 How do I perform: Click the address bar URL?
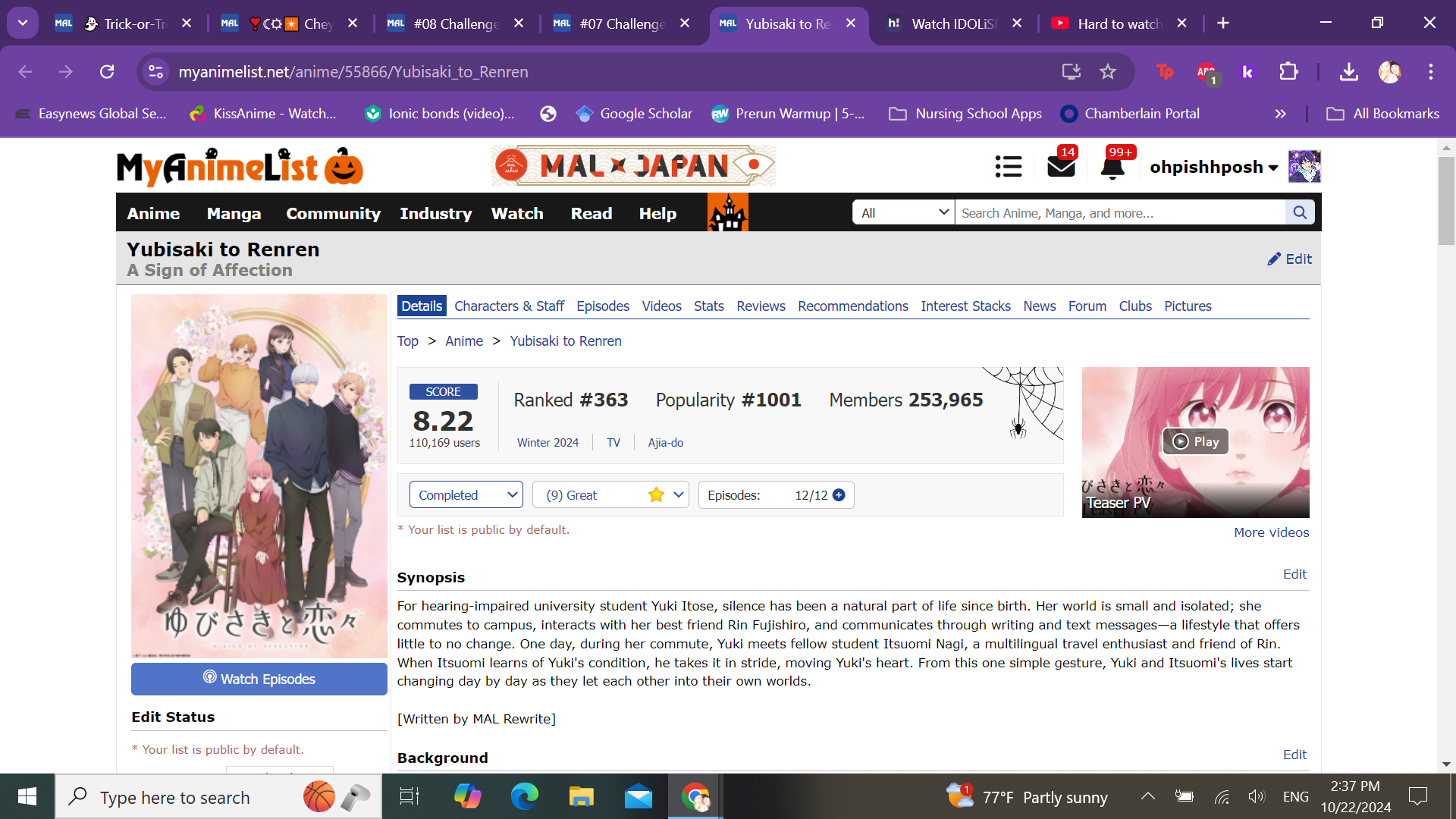point(353,72)
